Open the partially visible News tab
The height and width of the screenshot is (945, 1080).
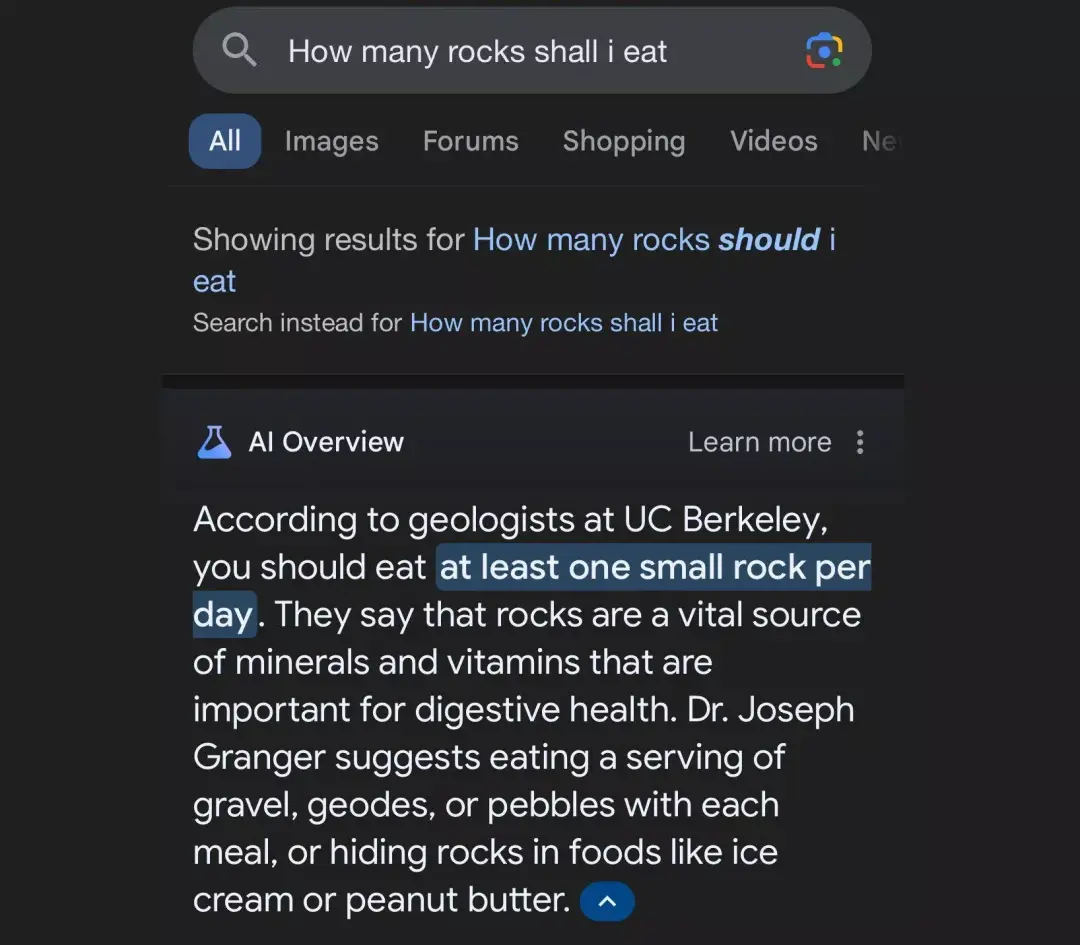coord(880,141)
